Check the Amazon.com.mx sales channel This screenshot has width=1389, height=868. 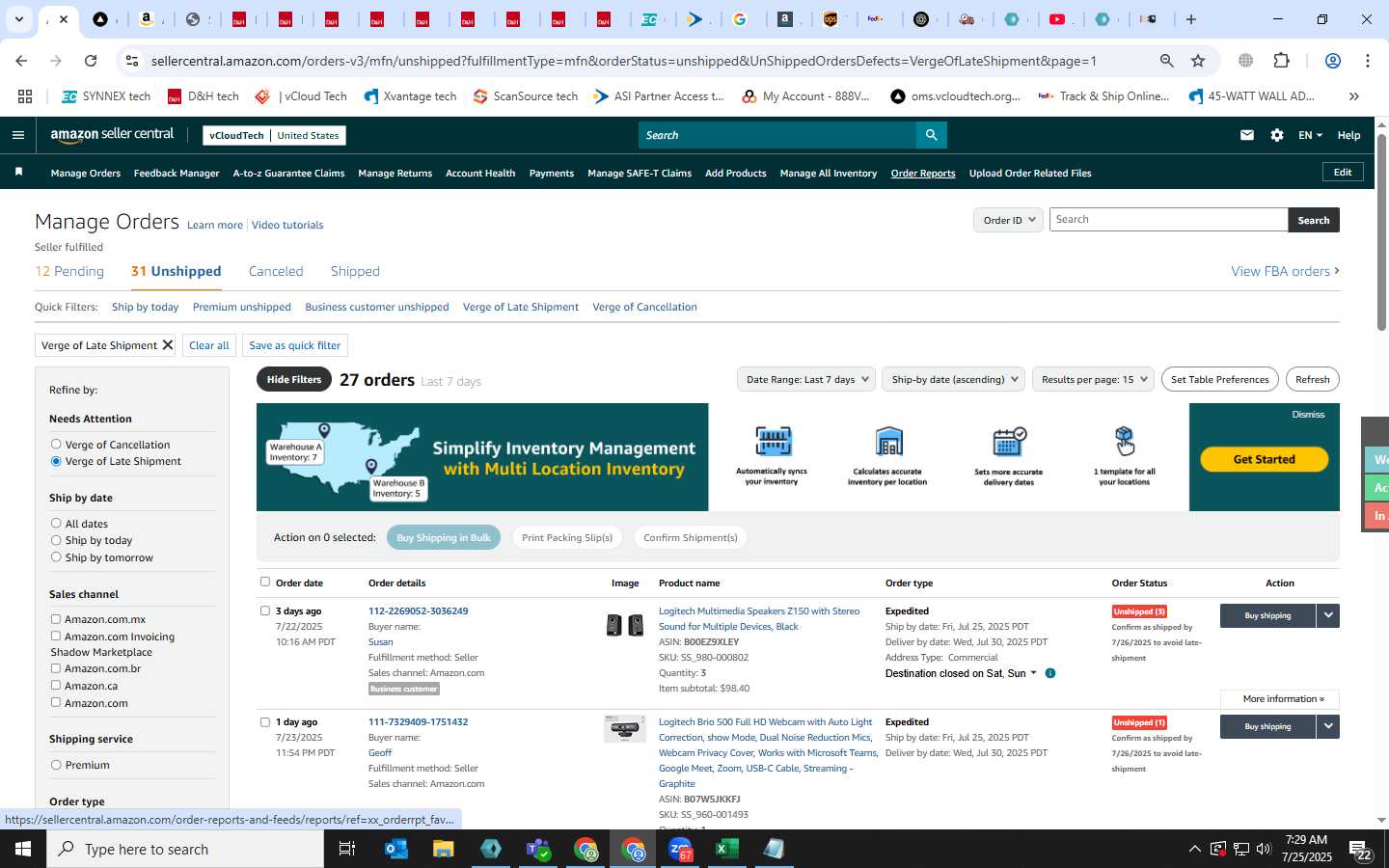pos(56,619)
